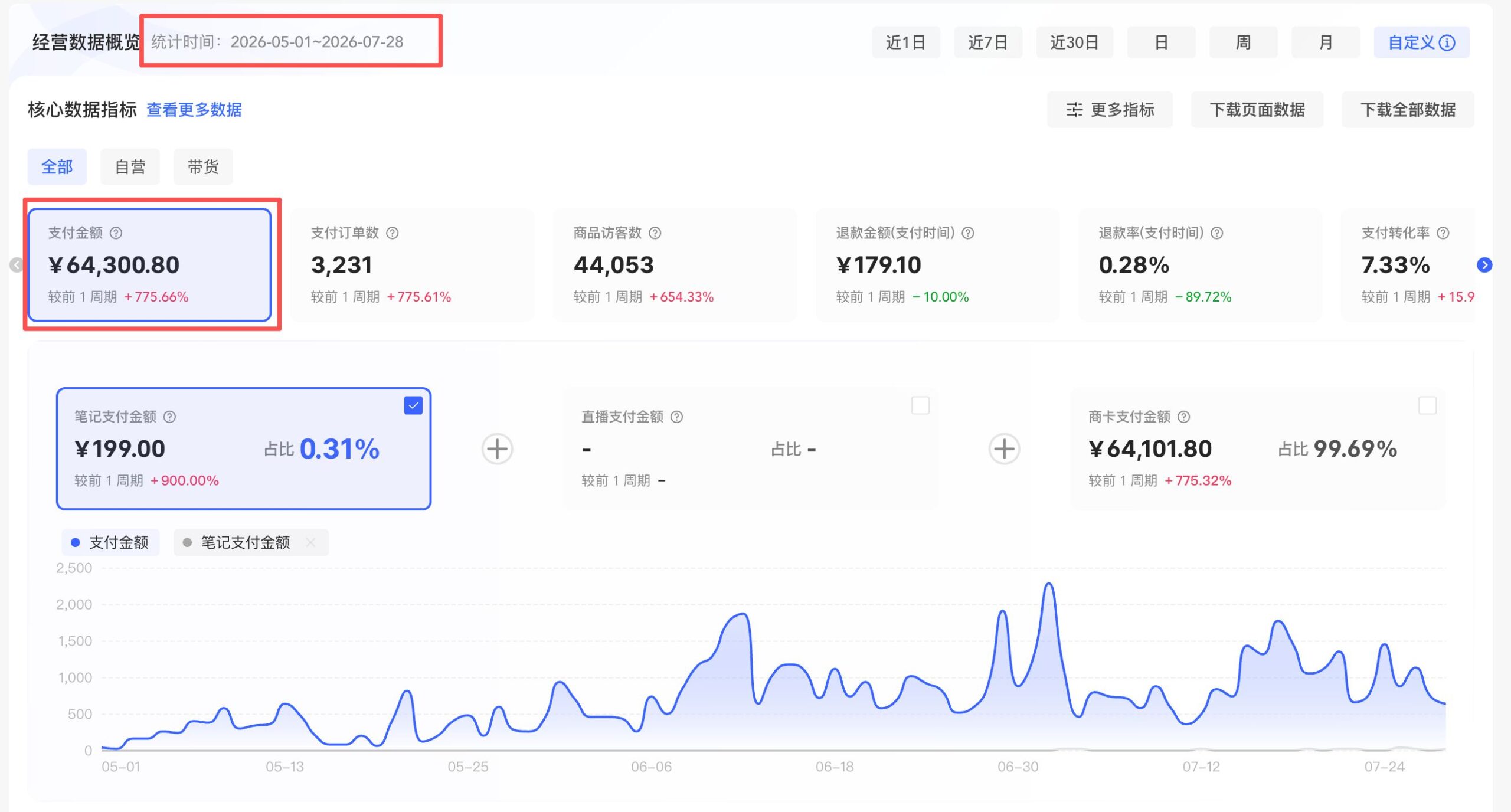Select the 自营 tab
The width and height of the screenshot is (1511, 812).
coord(130,167)
